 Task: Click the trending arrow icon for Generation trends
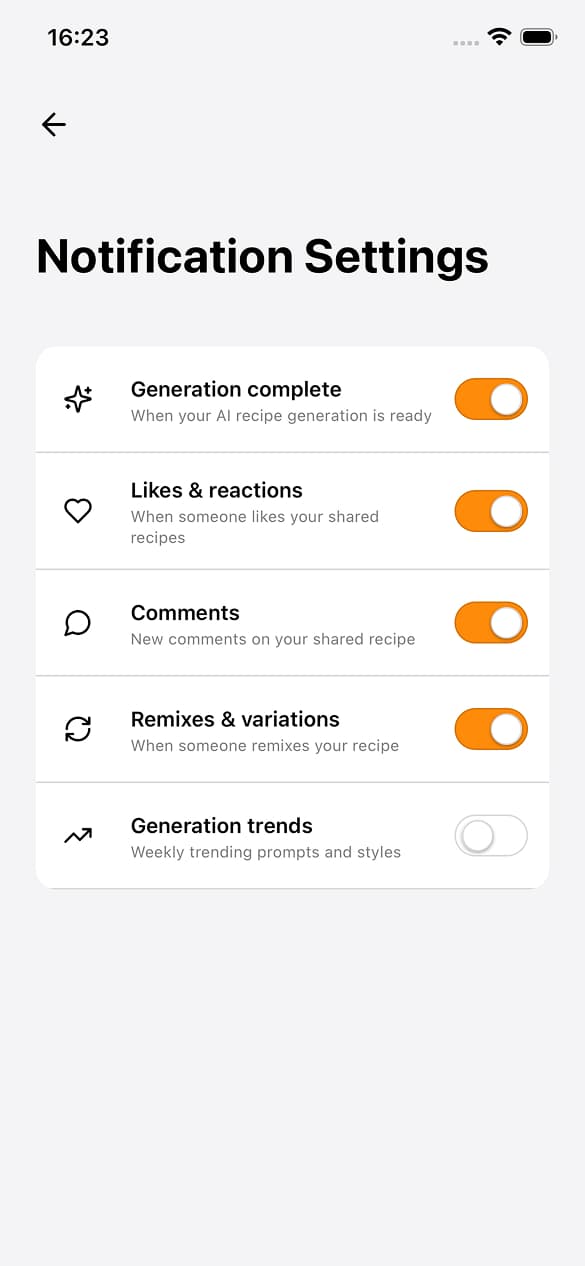pos(78,835)
